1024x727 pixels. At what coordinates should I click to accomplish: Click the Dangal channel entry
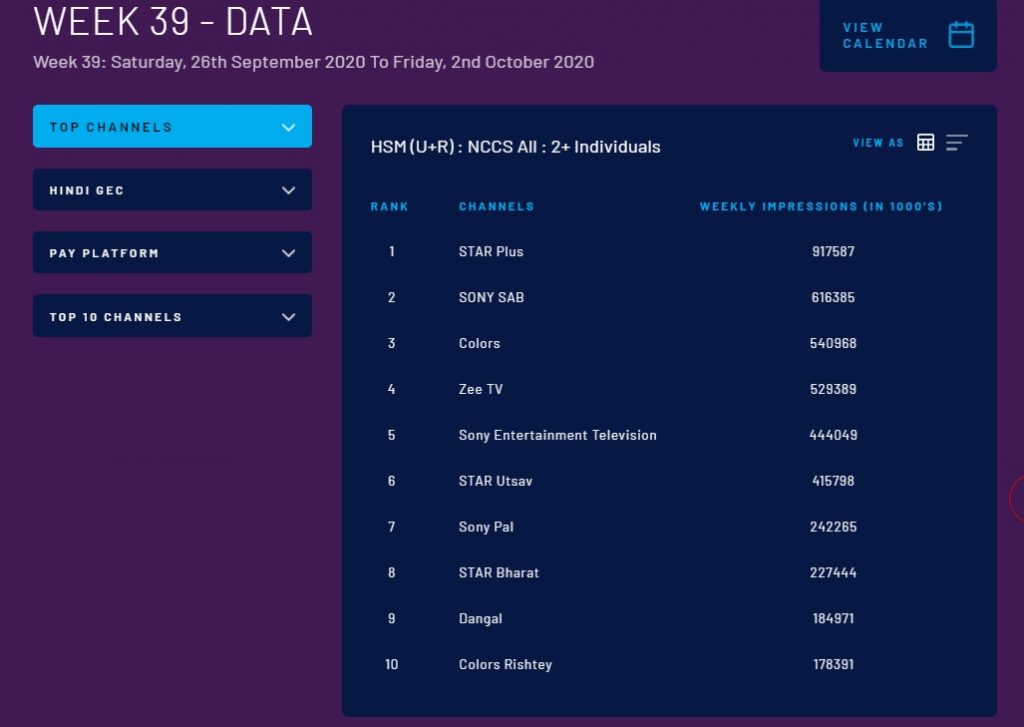[480, 619]
